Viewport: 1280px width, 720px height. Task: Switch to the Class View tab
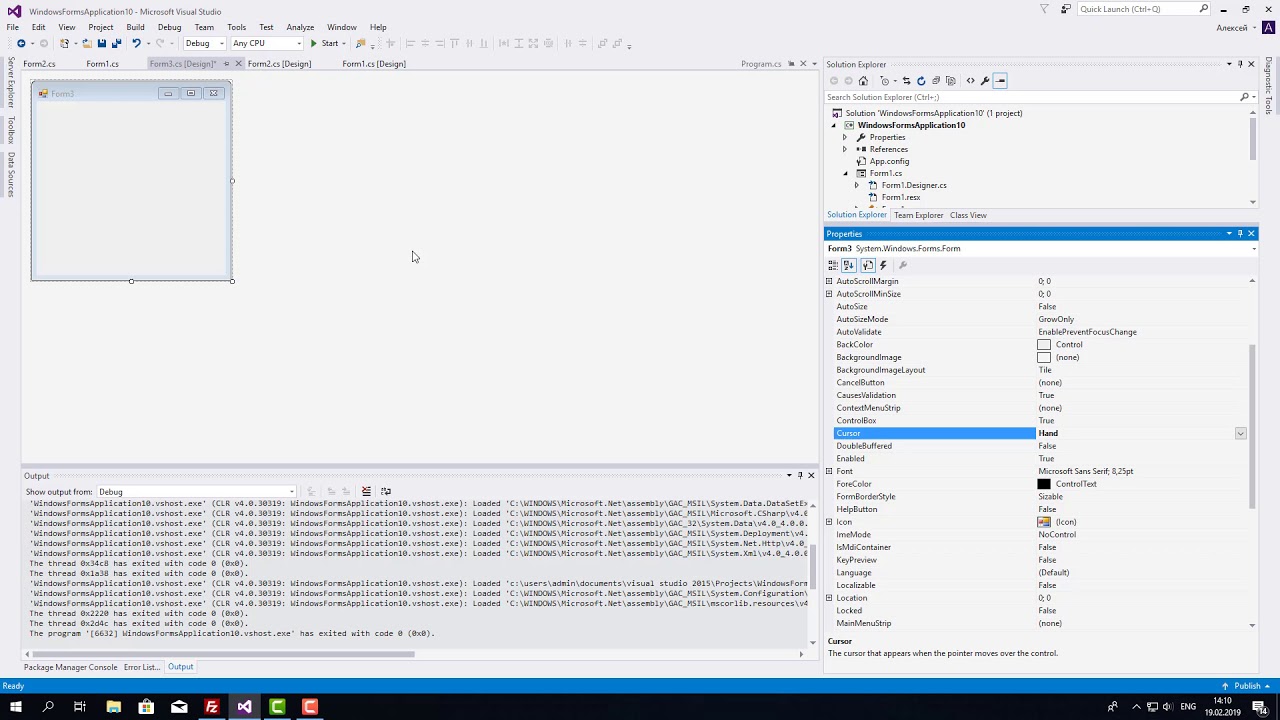click(x=968, y=215)
